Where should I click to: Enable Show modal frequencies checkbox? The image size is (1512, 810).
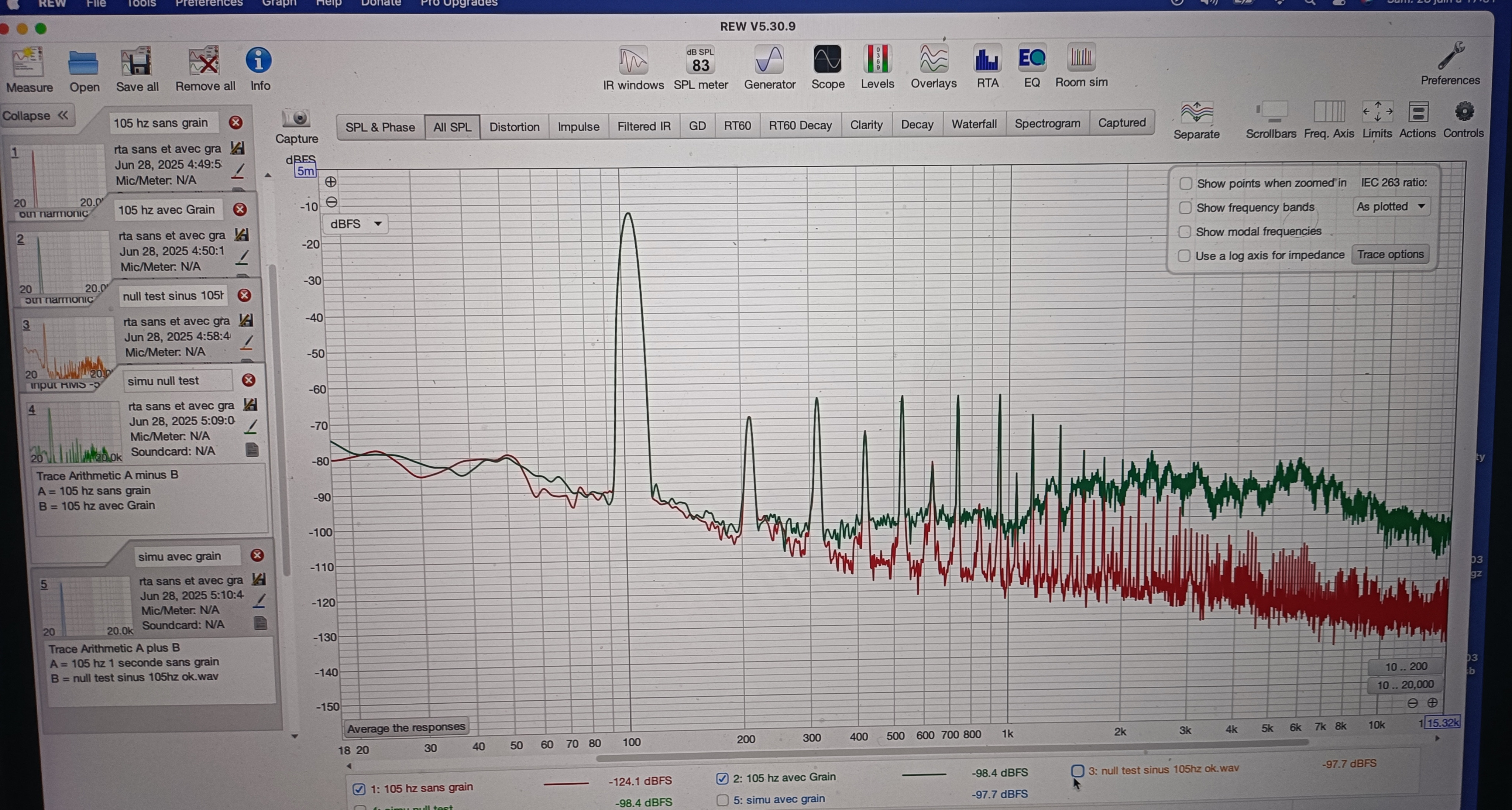[1185, 232]
